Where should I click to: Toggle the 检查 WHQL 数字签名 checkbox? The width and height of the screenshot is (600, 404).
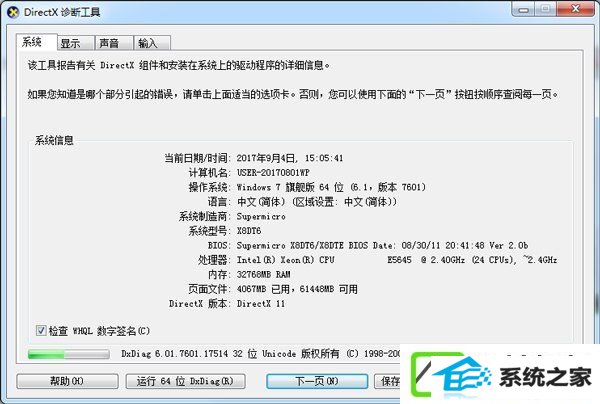[x=41, y=331]
